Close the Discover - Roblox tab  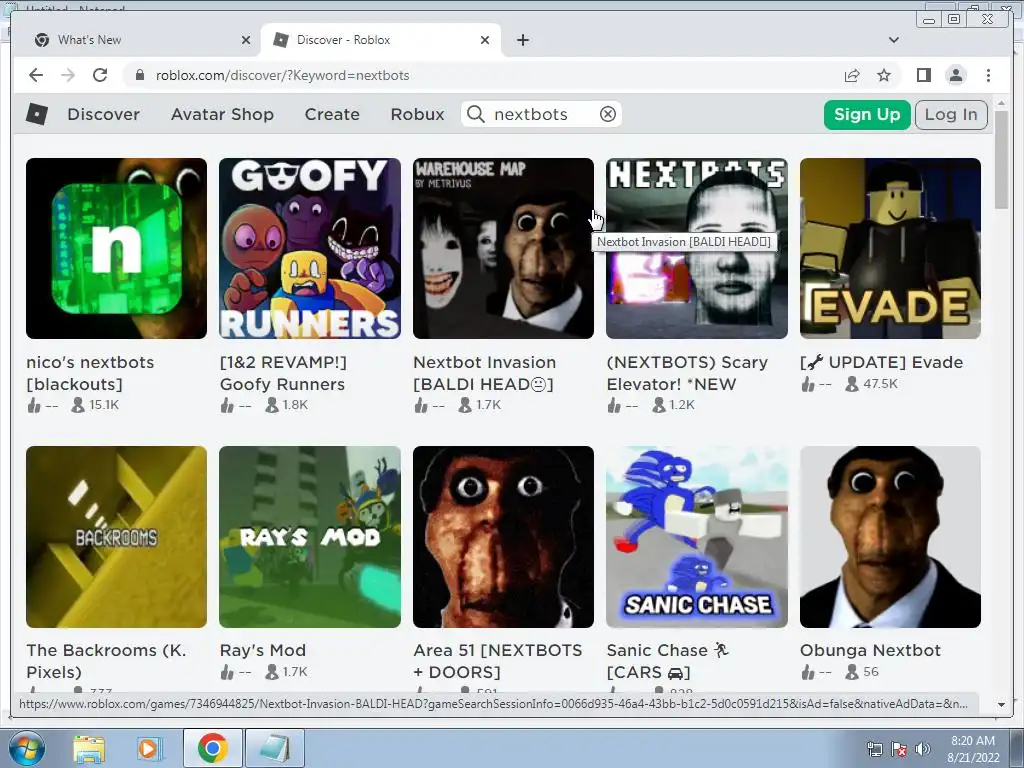[485, 40]
